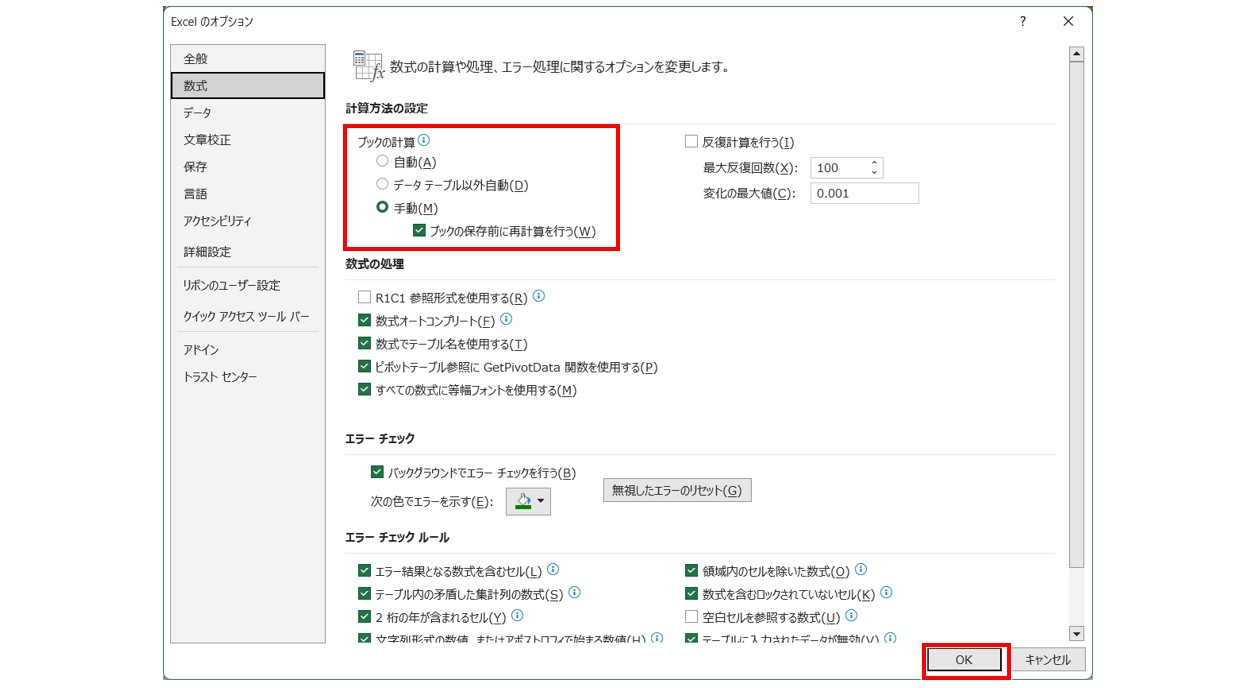This screenshot has height=688, width=1256.
Task: Click the info icon beside R1C1 参照形式を使用する
Action: tap(539, 297)
